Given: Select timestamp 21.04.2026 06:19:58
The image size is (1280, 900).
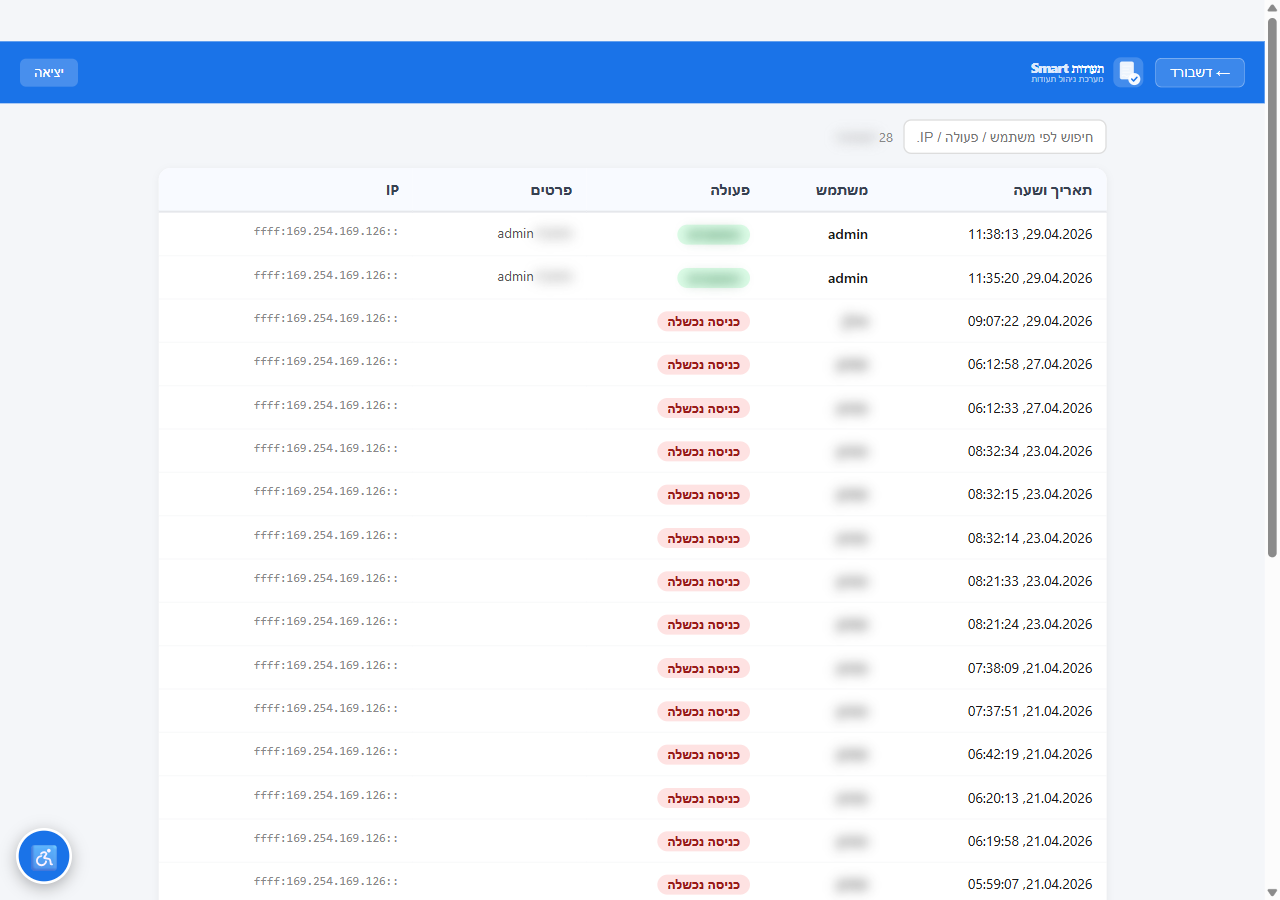Looking at the screenshot, I should 1030,841.
